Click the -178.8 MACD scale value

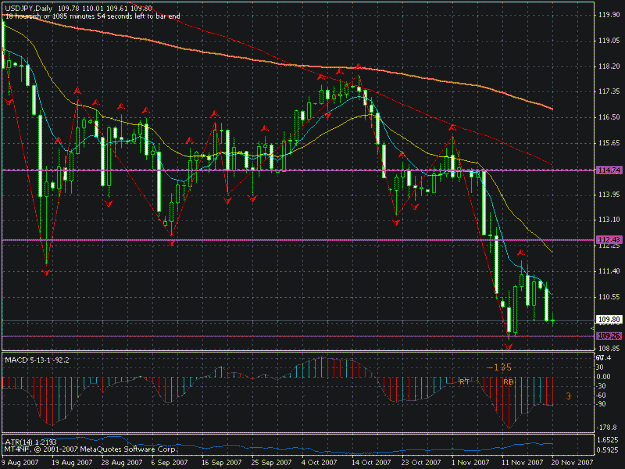[607, 427]
